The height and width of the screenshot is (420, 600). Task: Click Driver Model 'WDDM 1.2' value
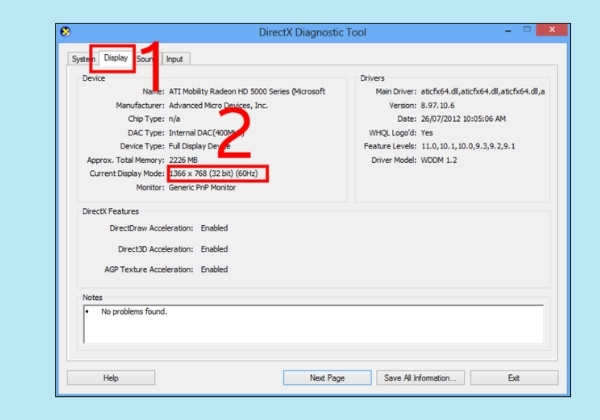(439, 160)
